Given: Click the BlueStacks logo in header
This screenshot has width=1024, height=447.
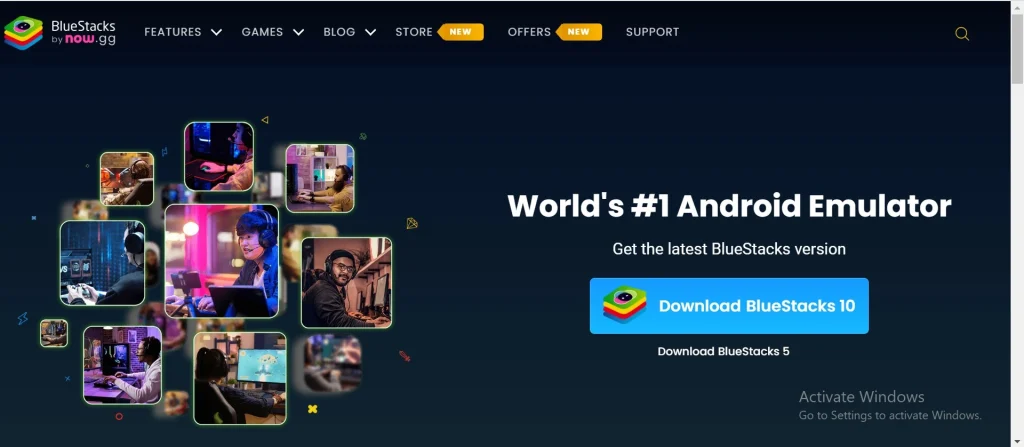Looking at the screenshot, I should tap(60, 33).
